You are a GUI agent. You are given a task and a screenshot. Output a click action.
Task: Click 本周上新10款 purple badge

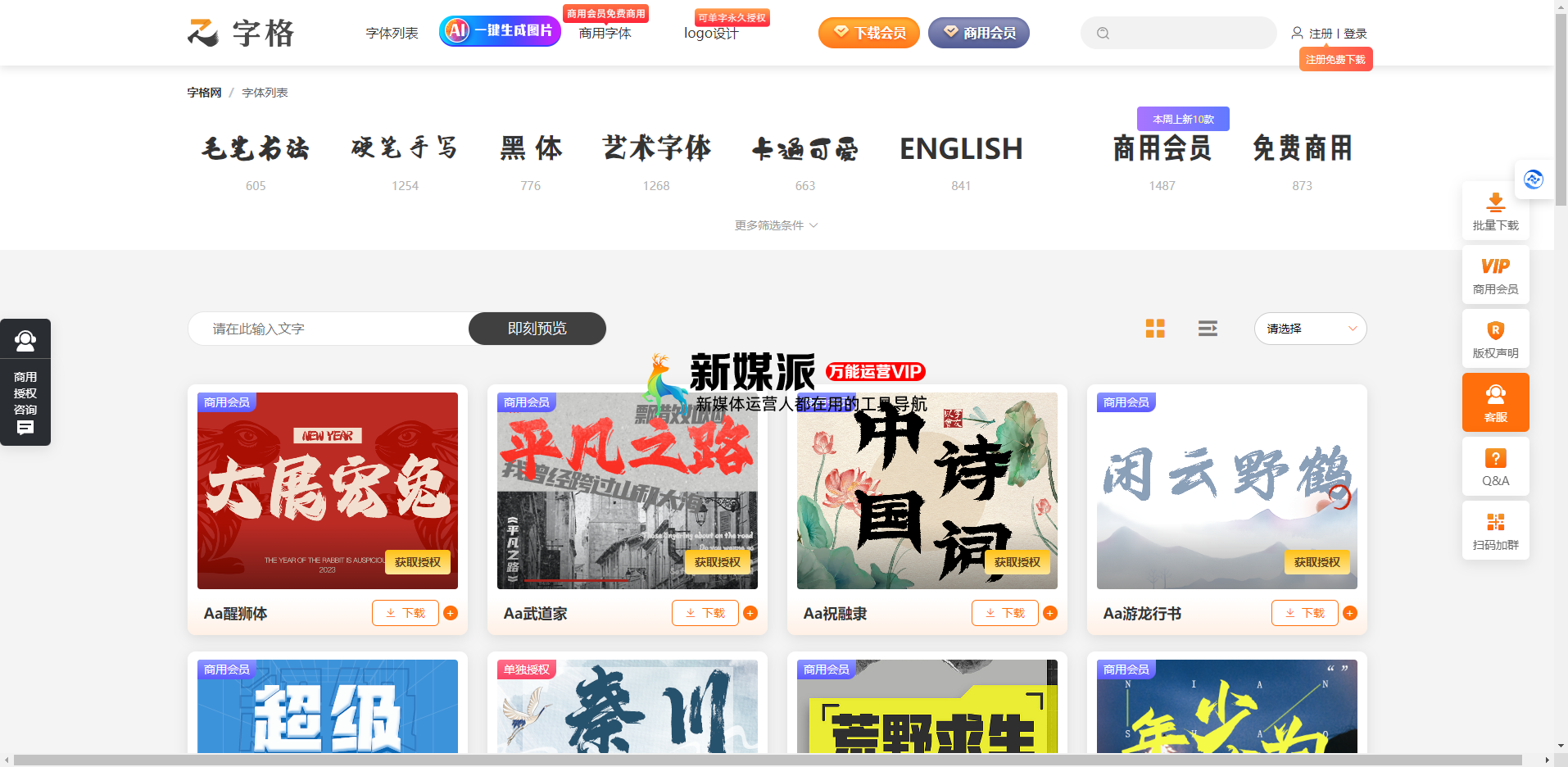[1183, 119]
